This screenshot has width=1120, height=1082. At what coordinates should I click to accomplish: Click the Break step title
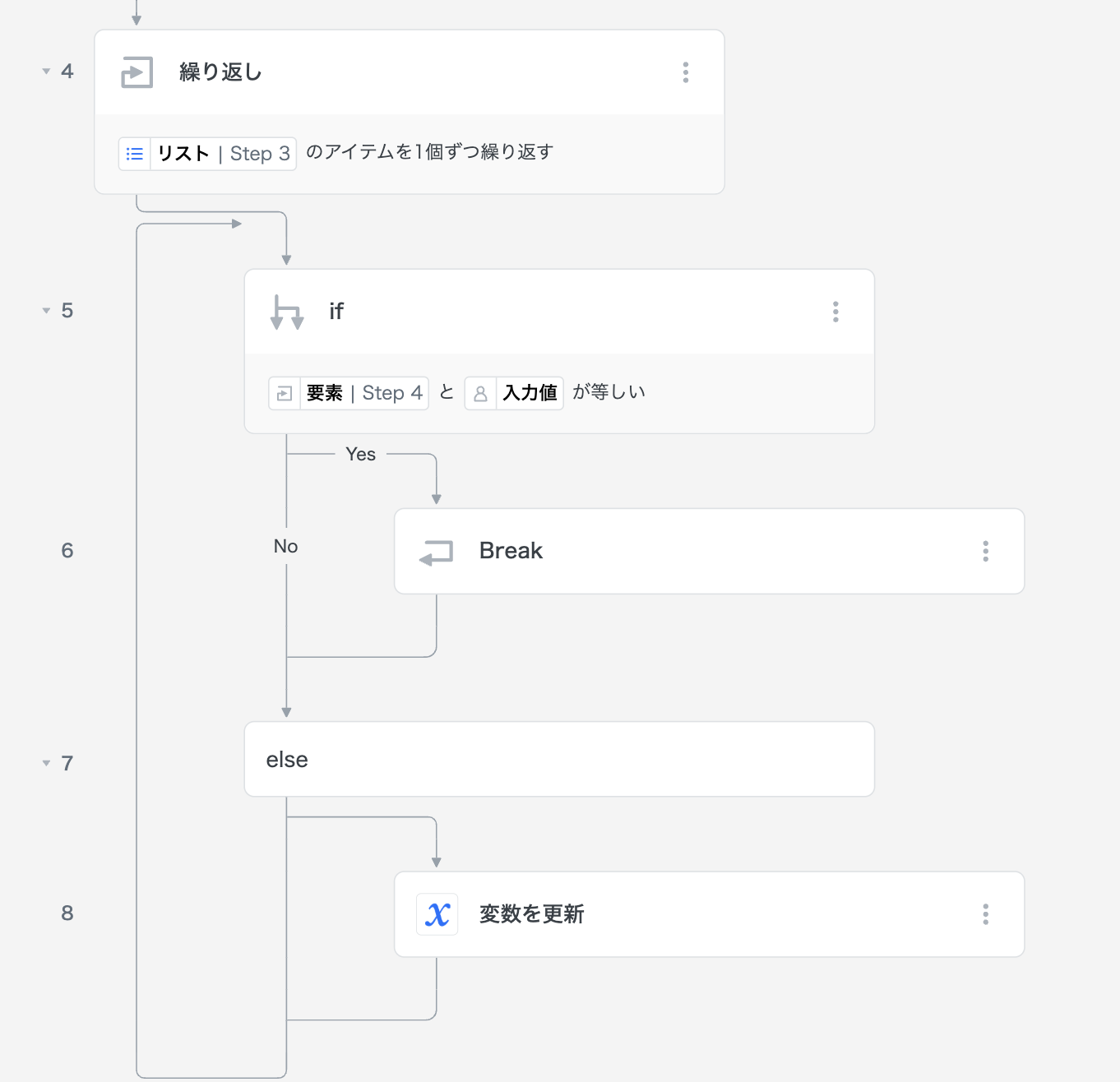pyautogui.click(x=511, y=551)
